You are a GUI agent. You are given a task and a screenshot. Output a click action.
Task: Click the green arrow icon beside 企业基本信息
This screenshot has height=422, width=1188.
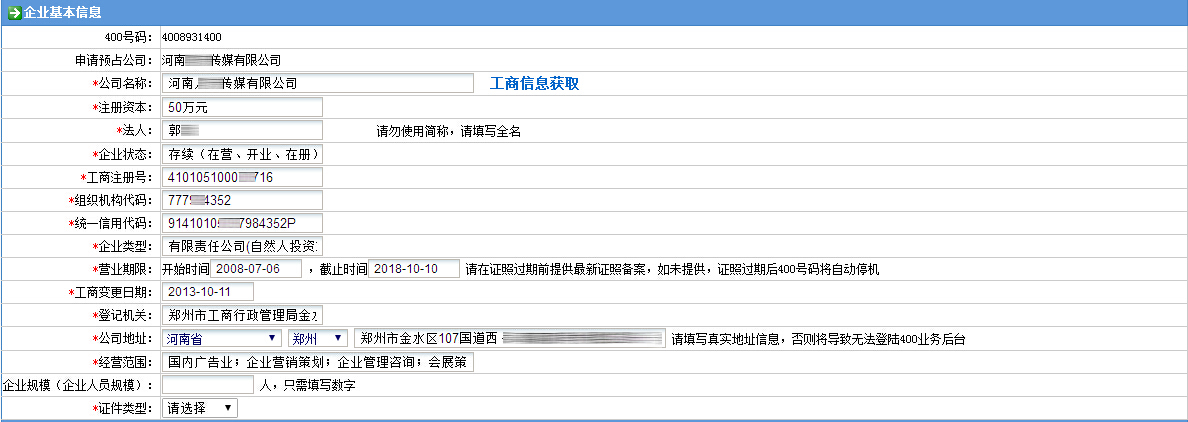(x=14, y=11)
